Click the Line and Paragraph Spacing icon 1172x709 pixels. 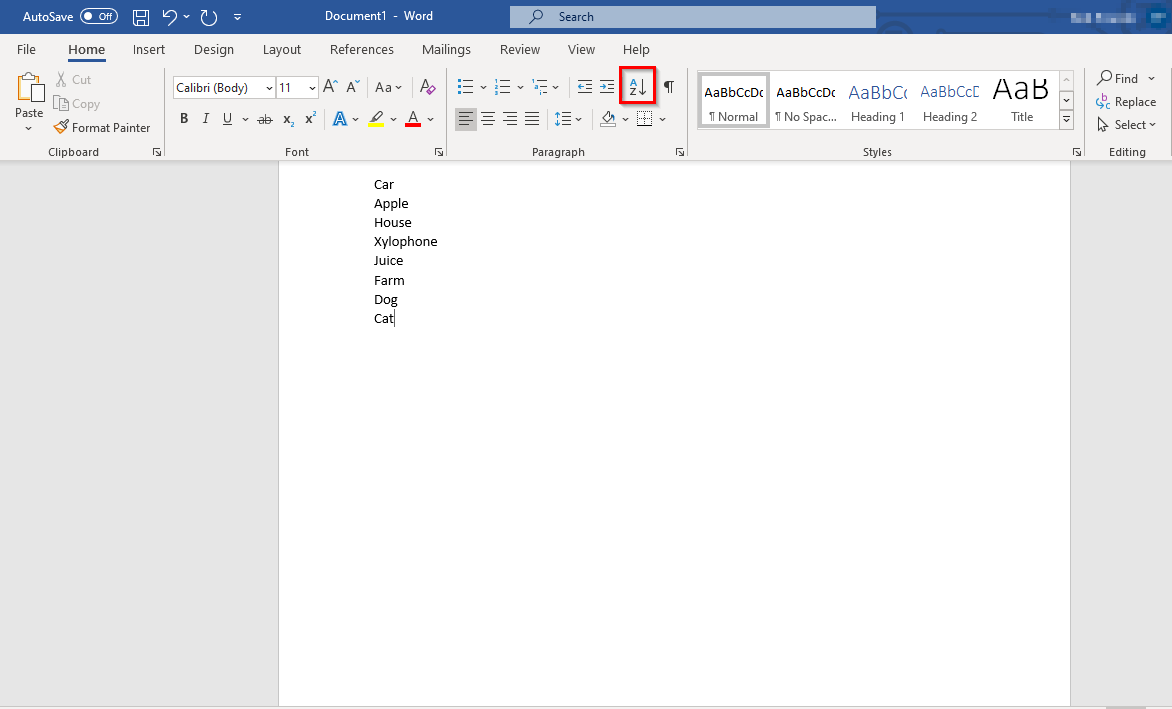click(x=564, y=119)
